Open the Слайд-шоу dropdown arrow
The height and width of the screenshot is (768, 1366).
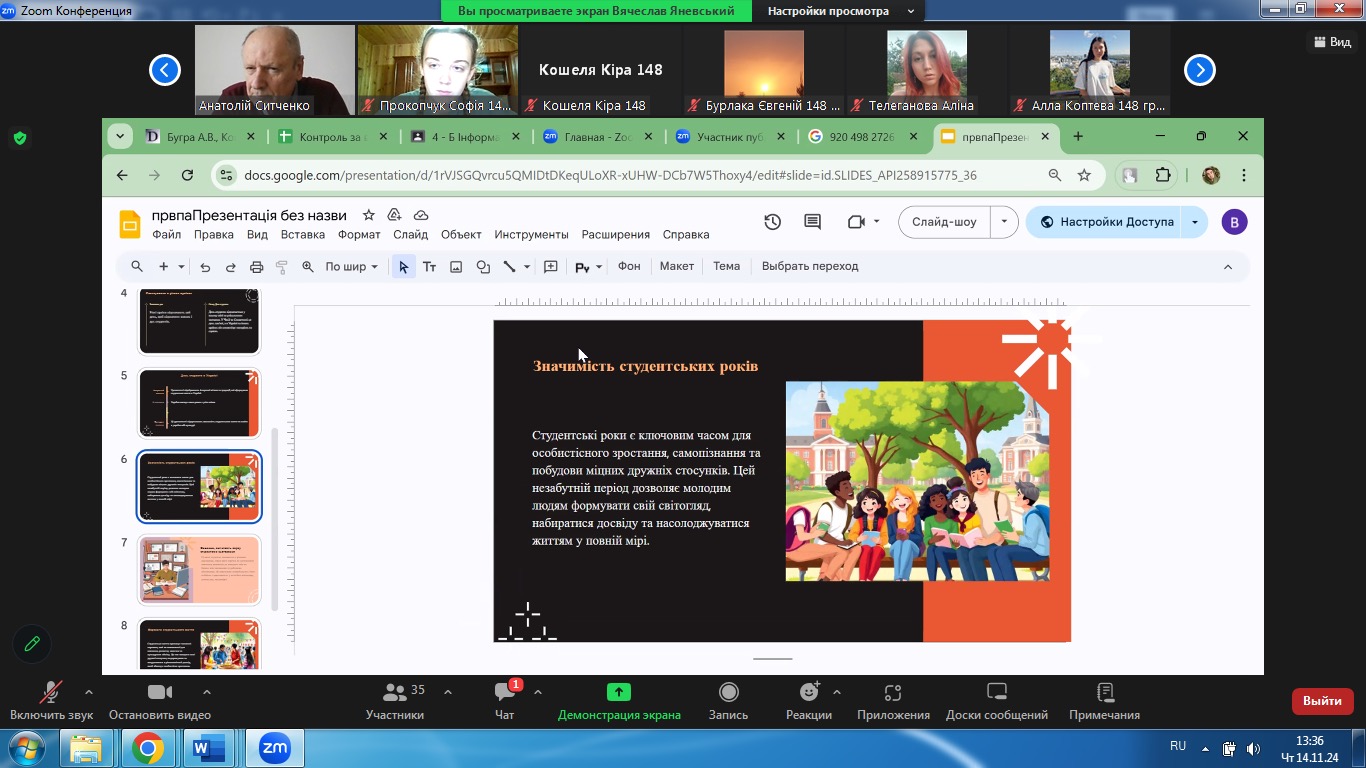point(1004,222)
